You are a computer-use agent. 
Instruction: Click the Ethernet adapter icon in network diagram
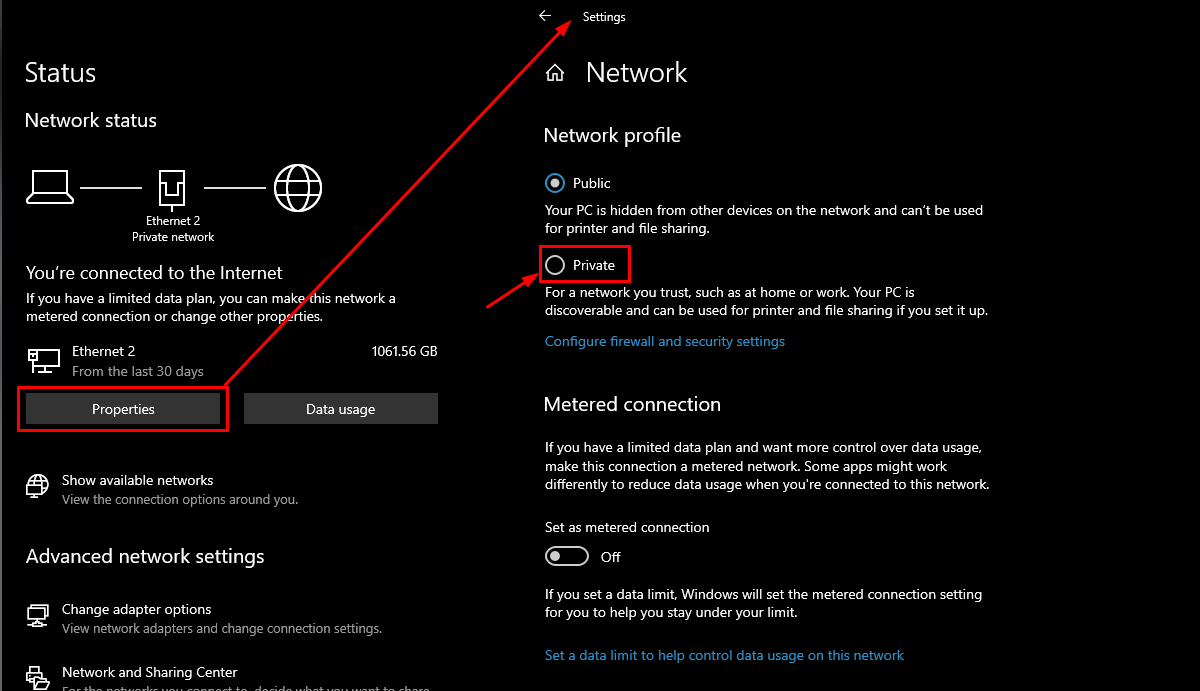[x=172, y=188]
